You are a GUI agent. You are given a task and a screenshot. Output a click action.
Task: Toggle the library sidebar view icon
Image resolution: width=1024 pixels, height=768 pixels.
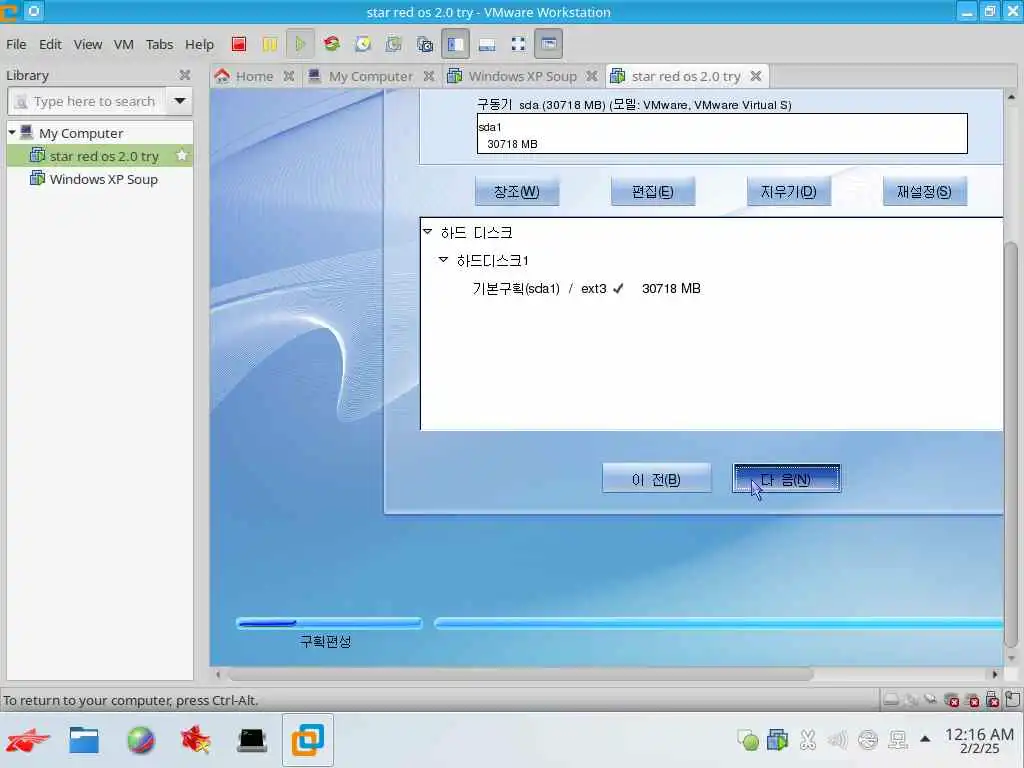coord(455,44)
